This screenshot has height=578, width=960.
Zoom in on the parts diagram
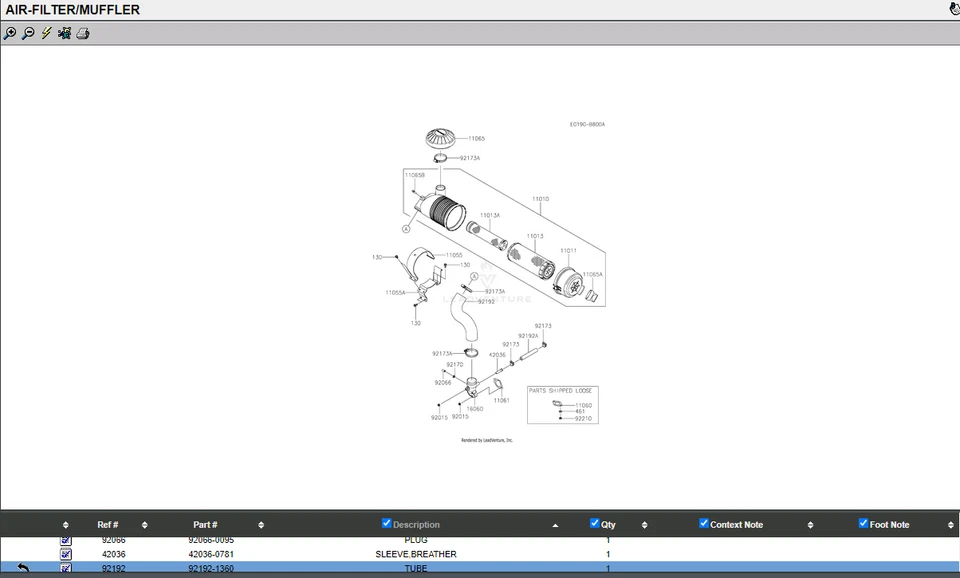10,33
